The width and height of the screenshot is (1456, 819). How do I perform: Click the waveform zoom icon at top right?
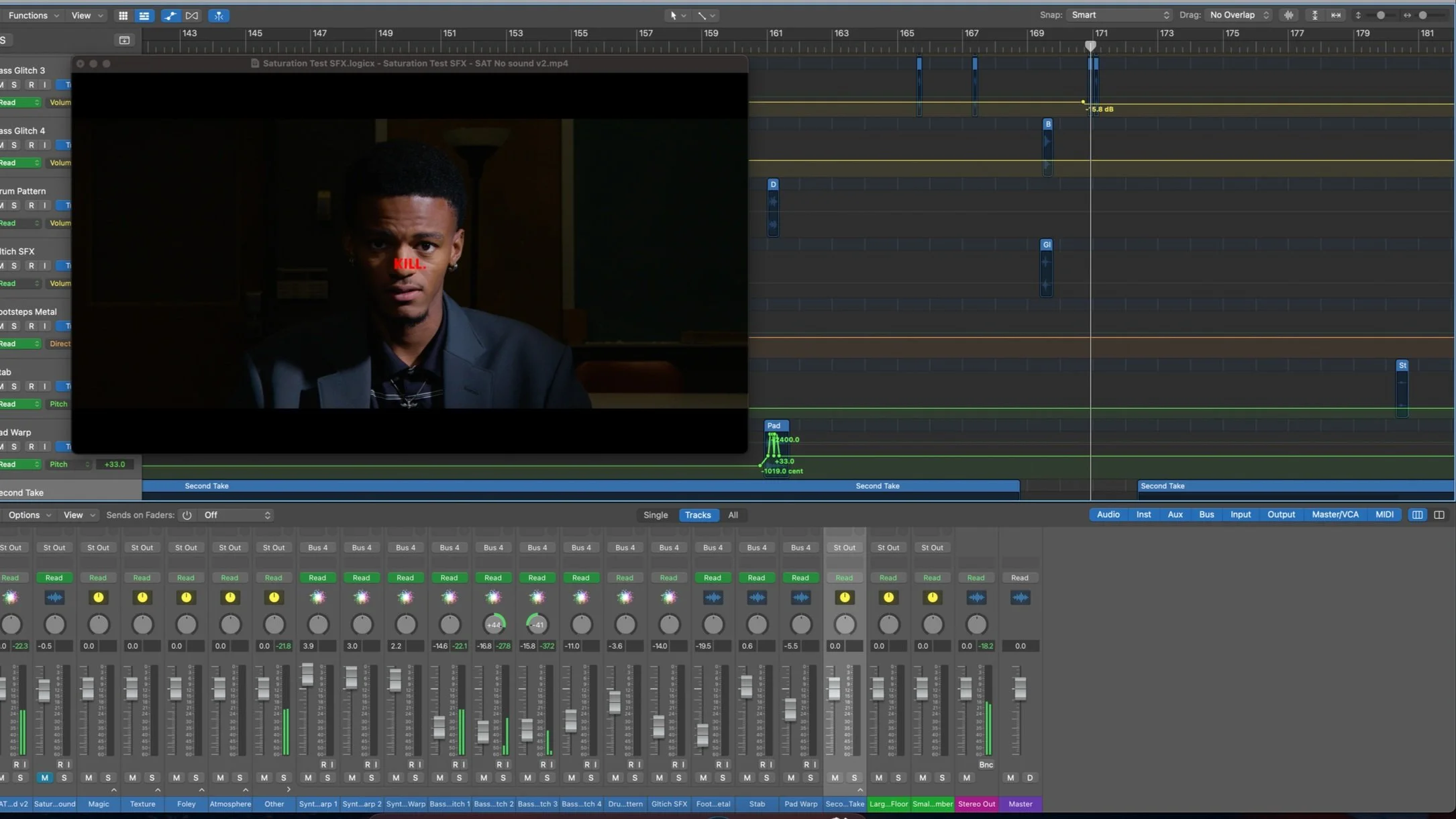pyautogui.click(x=1288, y=15)
